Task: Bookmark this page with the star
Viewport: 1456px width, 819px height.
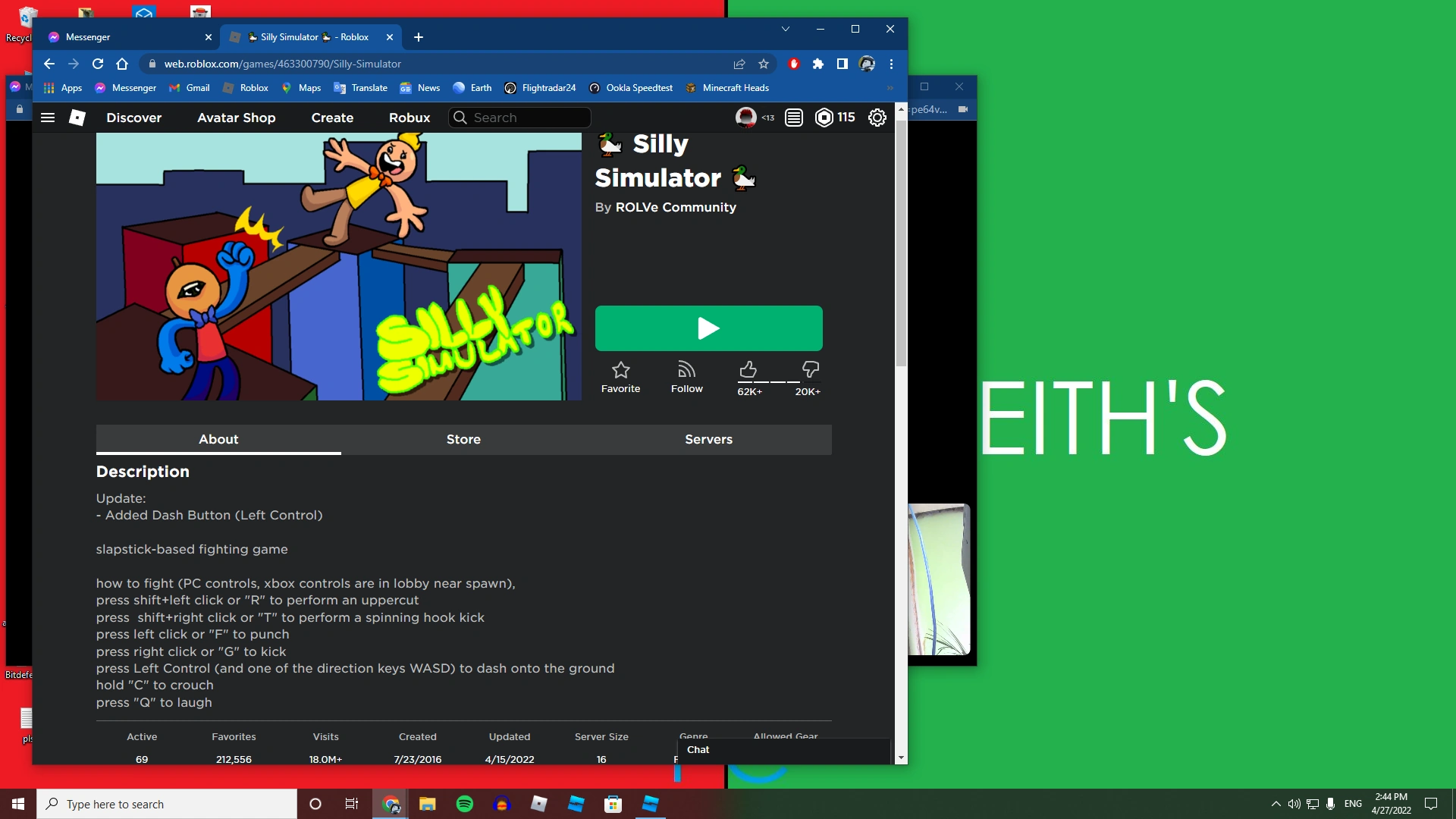Action: click(x=764, y=64)
